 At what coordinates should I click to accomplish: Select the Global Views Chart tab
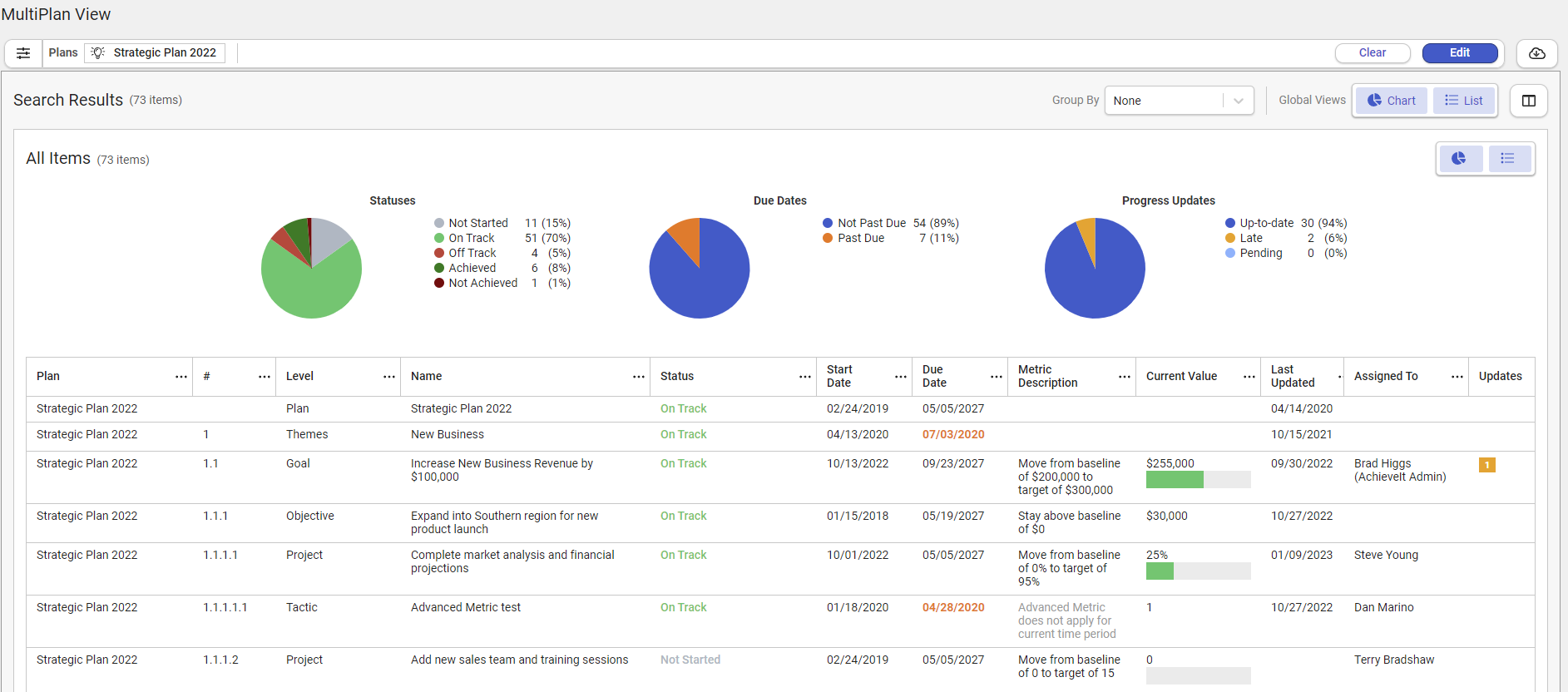tap(1391, 101)
